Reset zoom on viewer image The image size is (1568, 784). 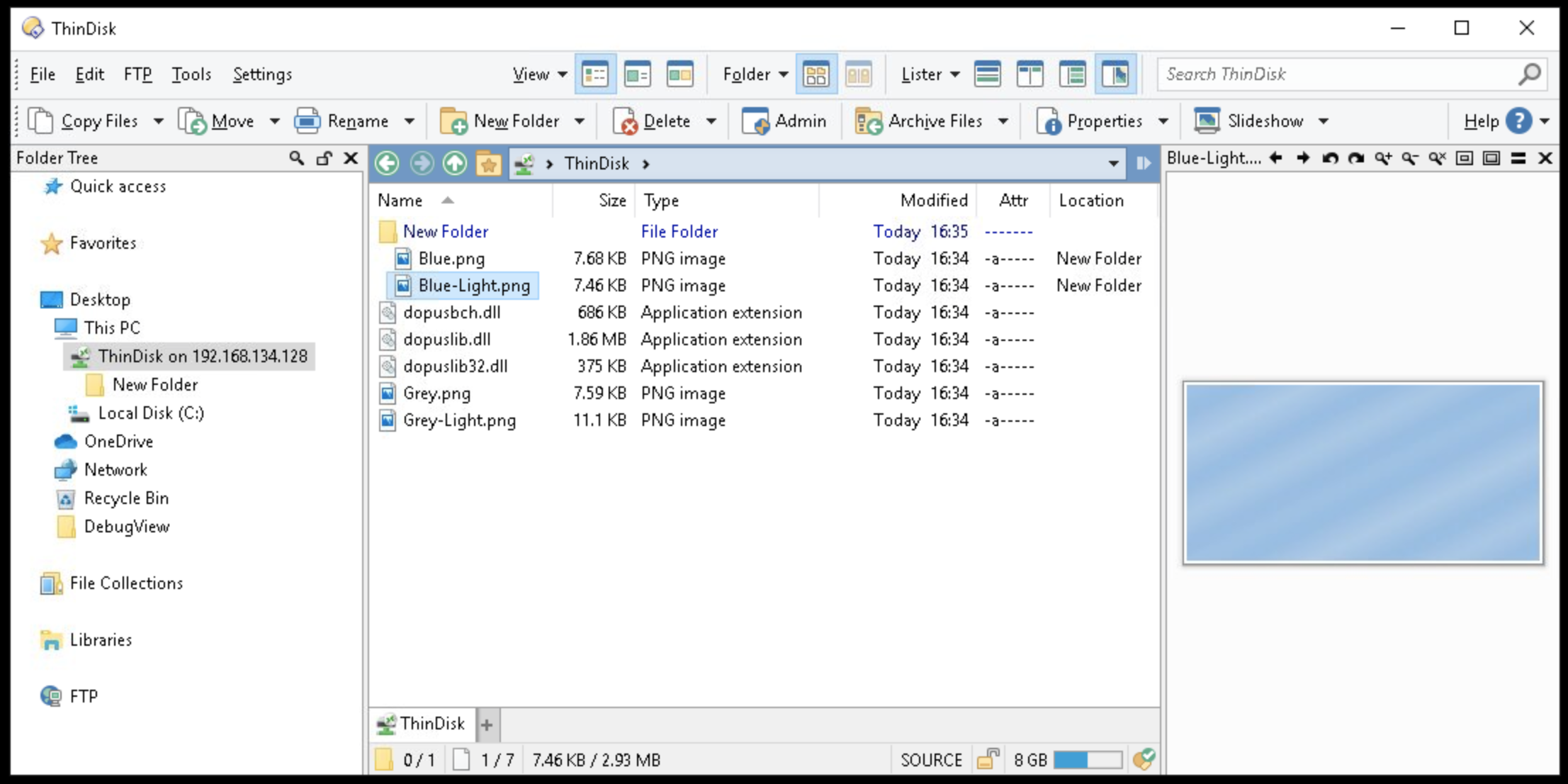click(1438, 158)
